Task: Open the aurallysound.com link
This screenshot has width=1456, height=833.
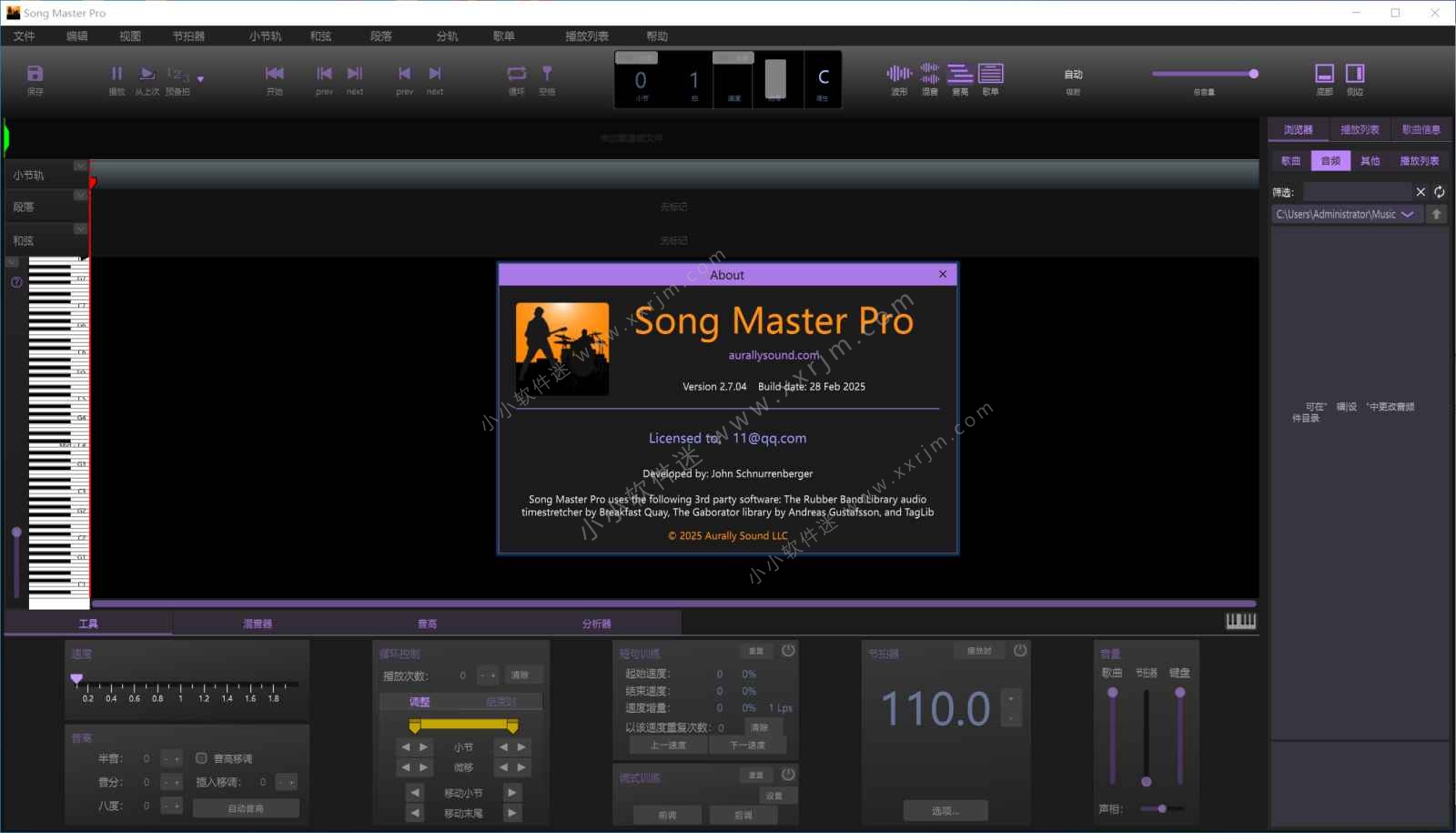Action: pos(773,355)
